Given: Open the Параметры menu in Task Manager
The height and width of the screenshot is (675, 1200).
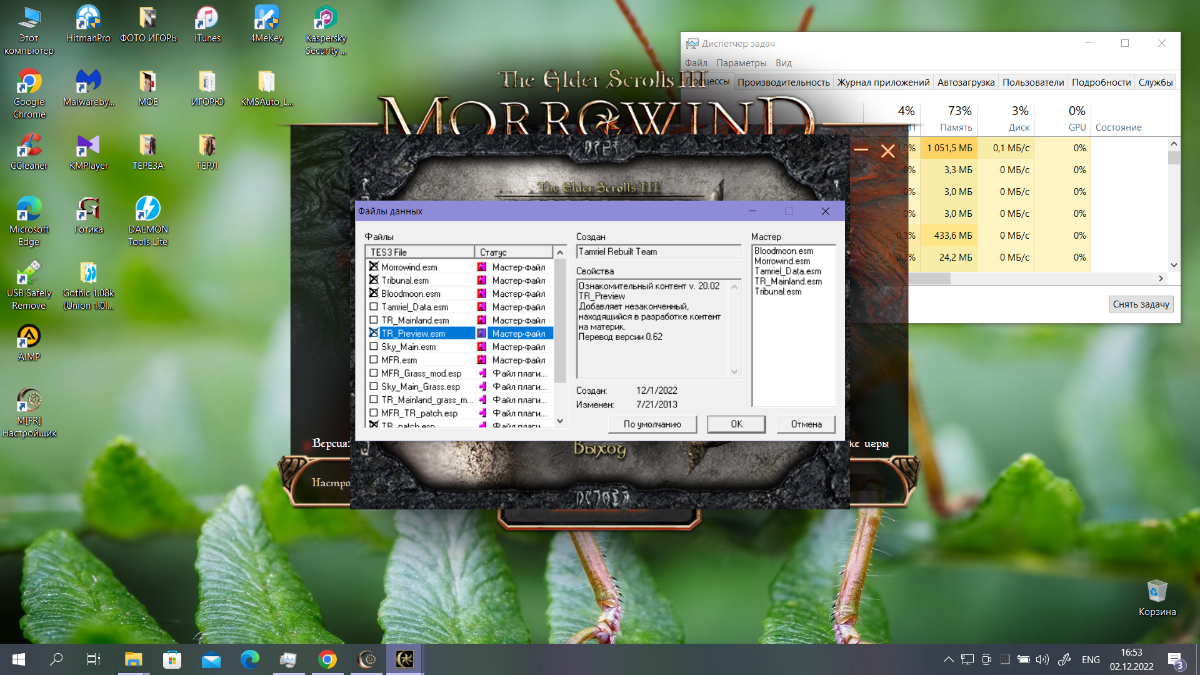Looking at the screenshot, I should 741,62.
